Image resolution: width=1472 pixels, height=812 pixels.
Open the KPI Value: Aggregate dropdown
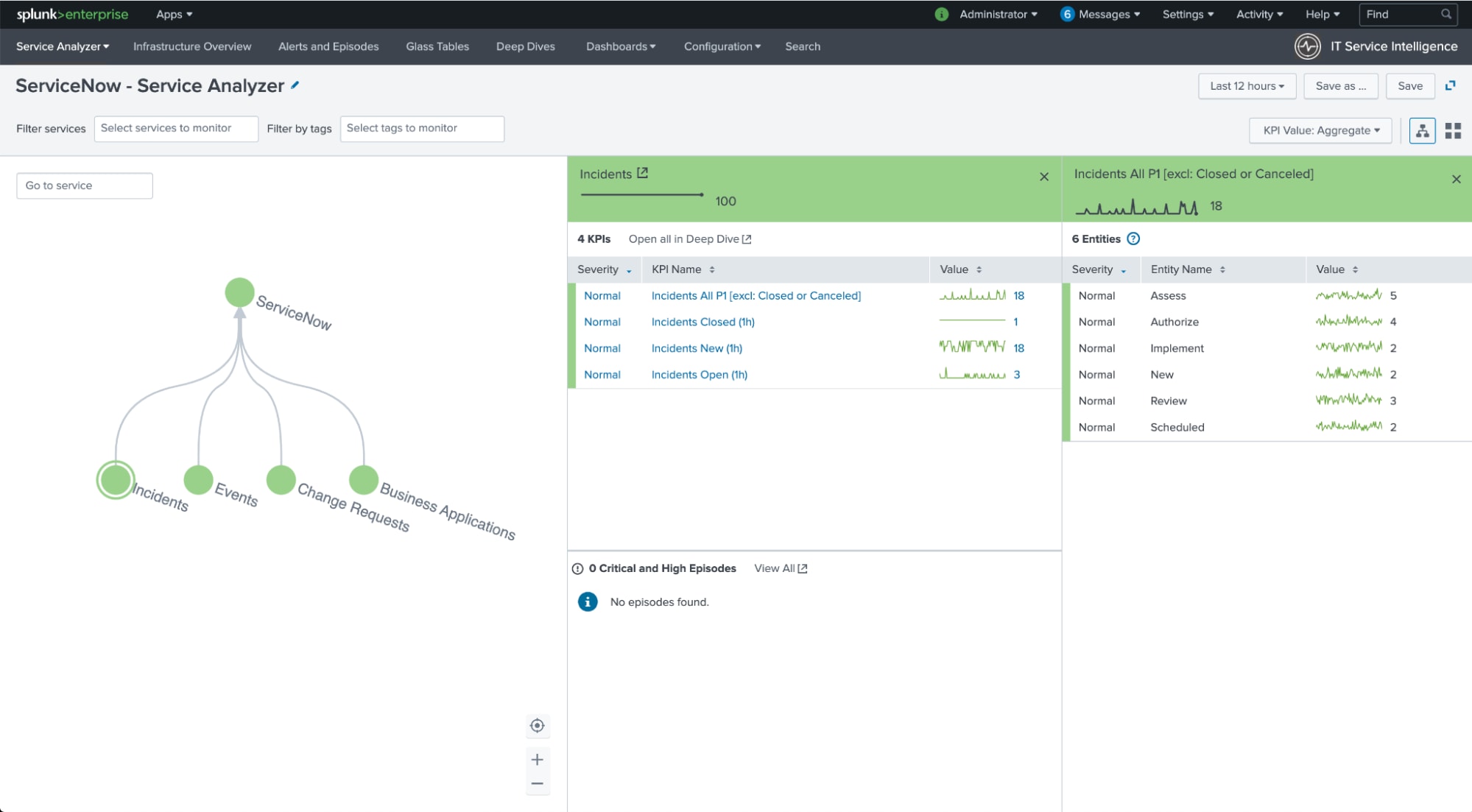click(1321, 131)
